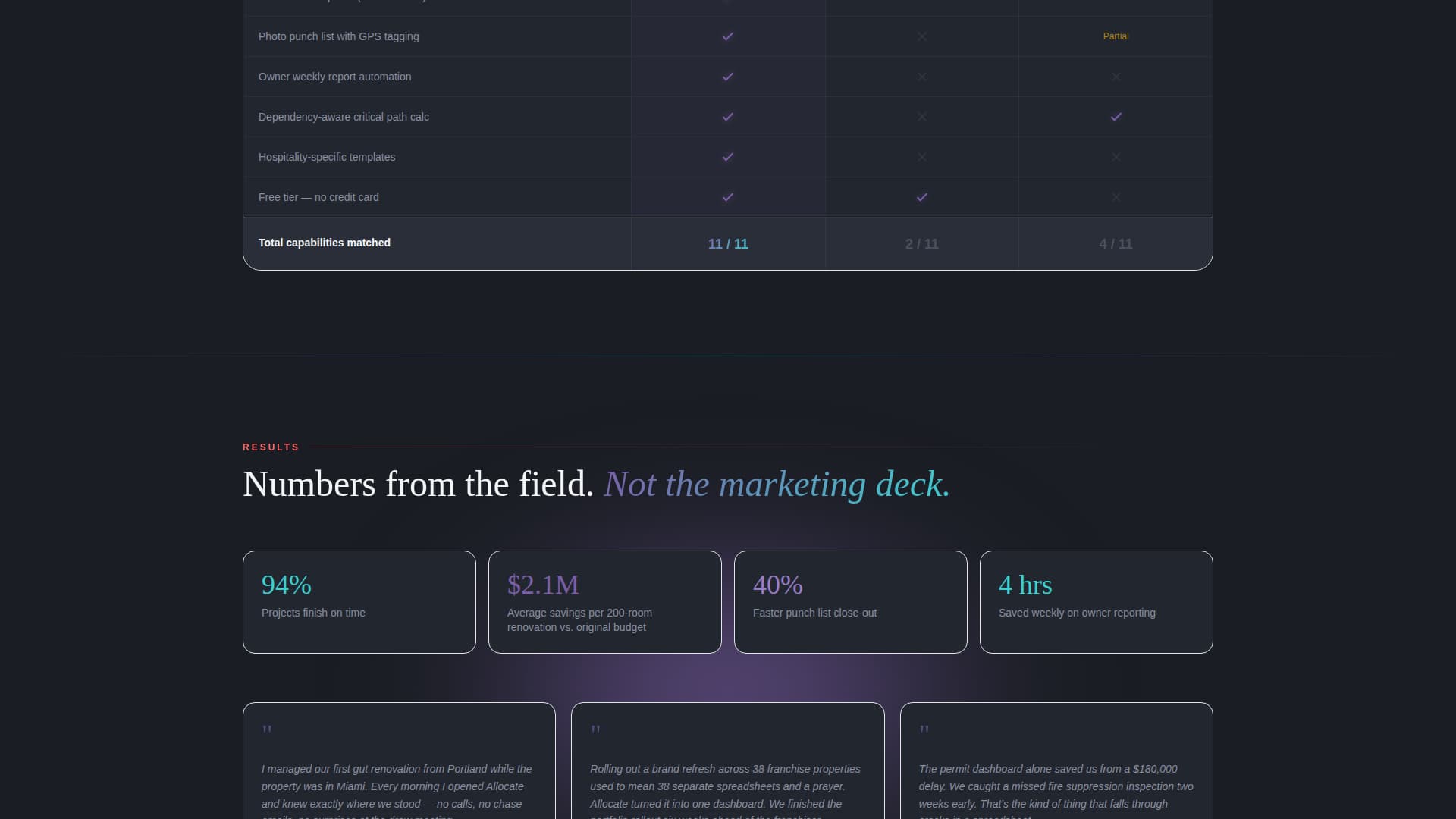The height and width of the screenshot is (819, 1456).
Task: Click the red 'RESULTS' section label
Action: click(x=271, y=447)
